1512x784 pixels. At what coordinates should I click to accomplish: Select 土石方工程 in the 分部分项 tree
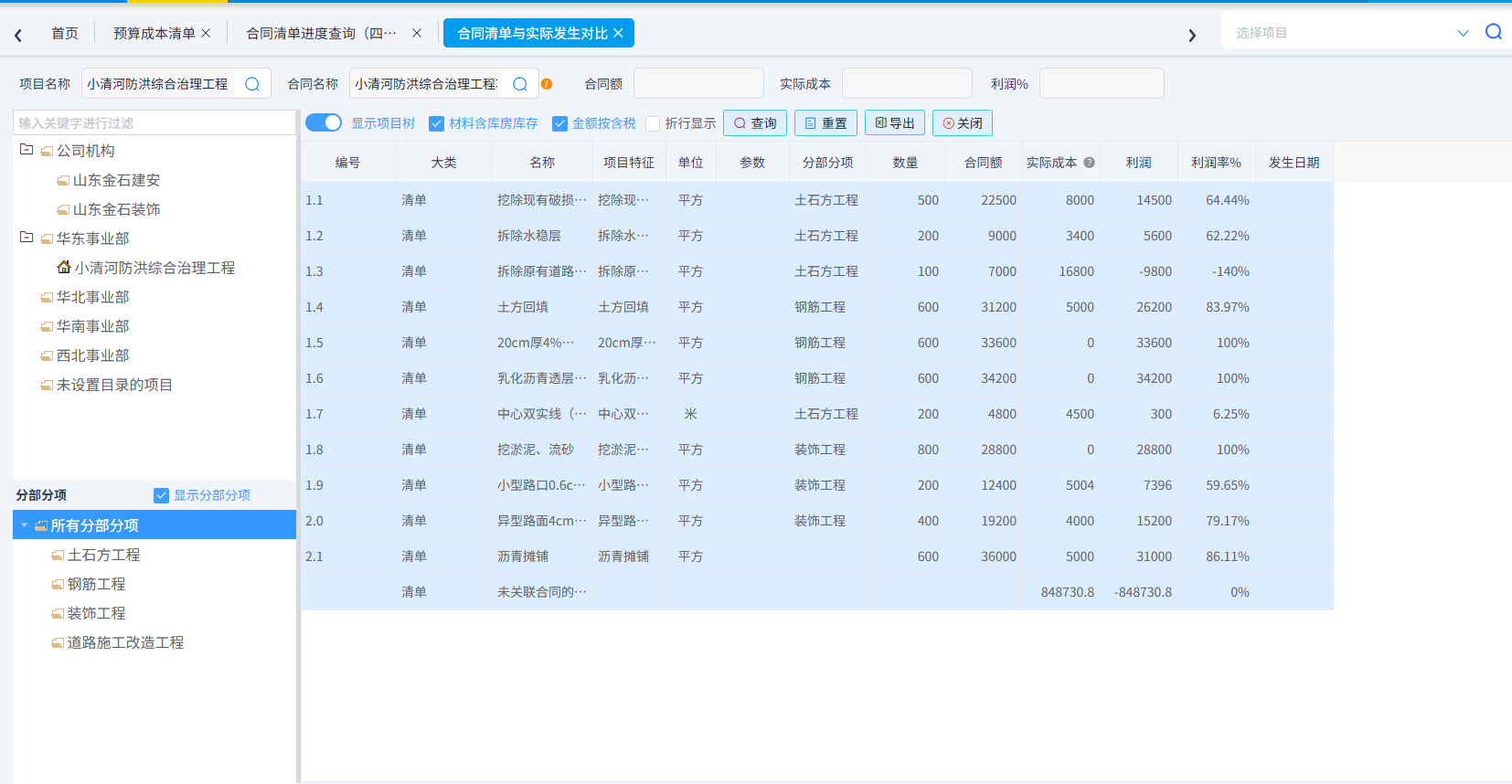click(x=103, y=555)
